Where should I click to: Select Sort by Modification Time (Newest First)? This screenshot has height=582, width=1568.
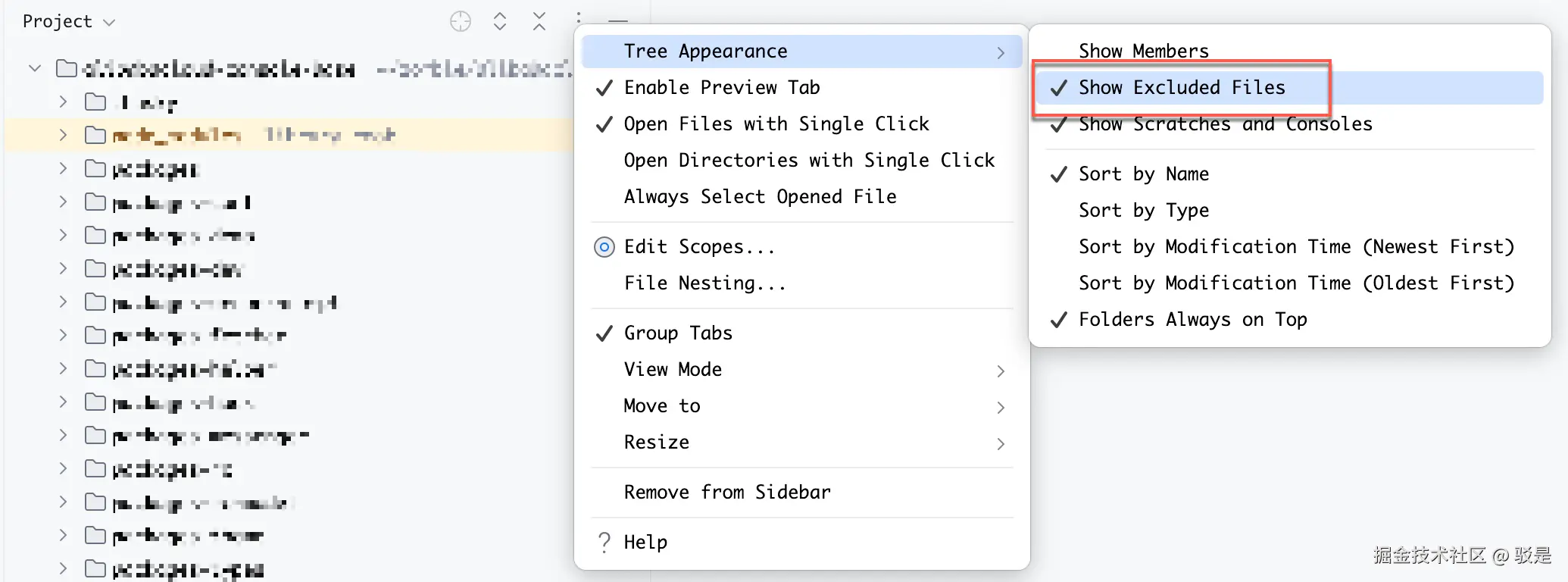(1295, 247)
